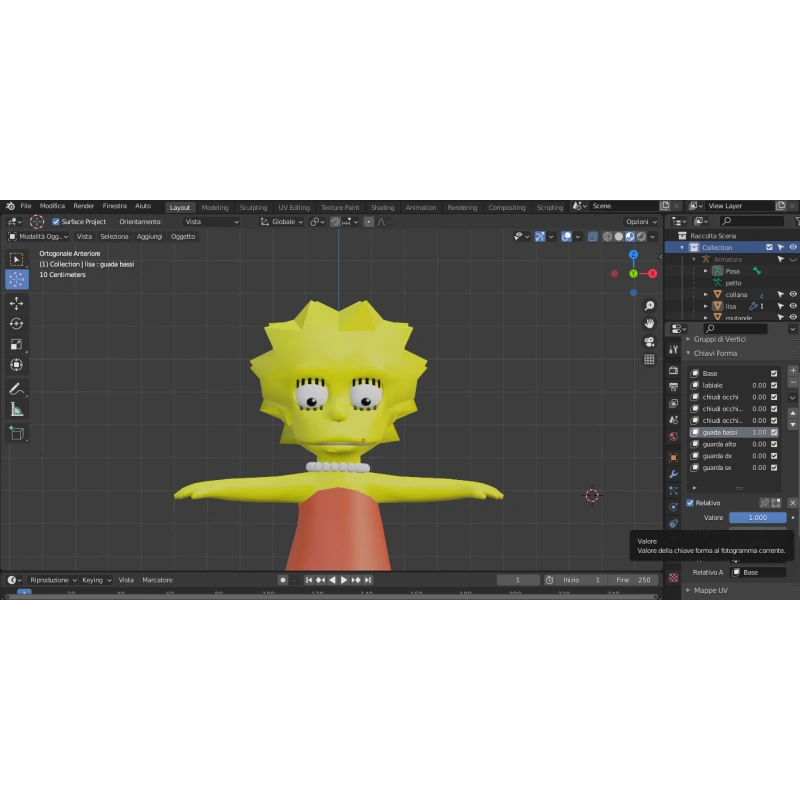This screenshot has height=800, width=800.
Task: Move shape key down arrow
Action: coord(793,424)
